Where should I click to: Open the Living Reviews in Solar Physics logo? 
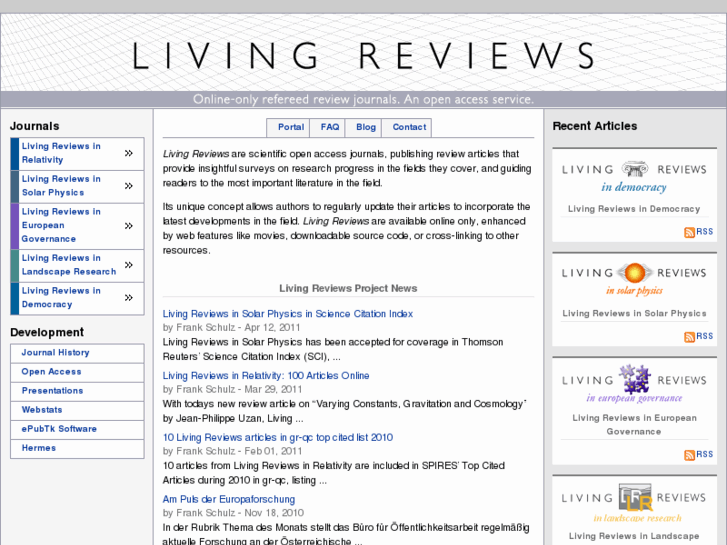[x=634, y=279]
